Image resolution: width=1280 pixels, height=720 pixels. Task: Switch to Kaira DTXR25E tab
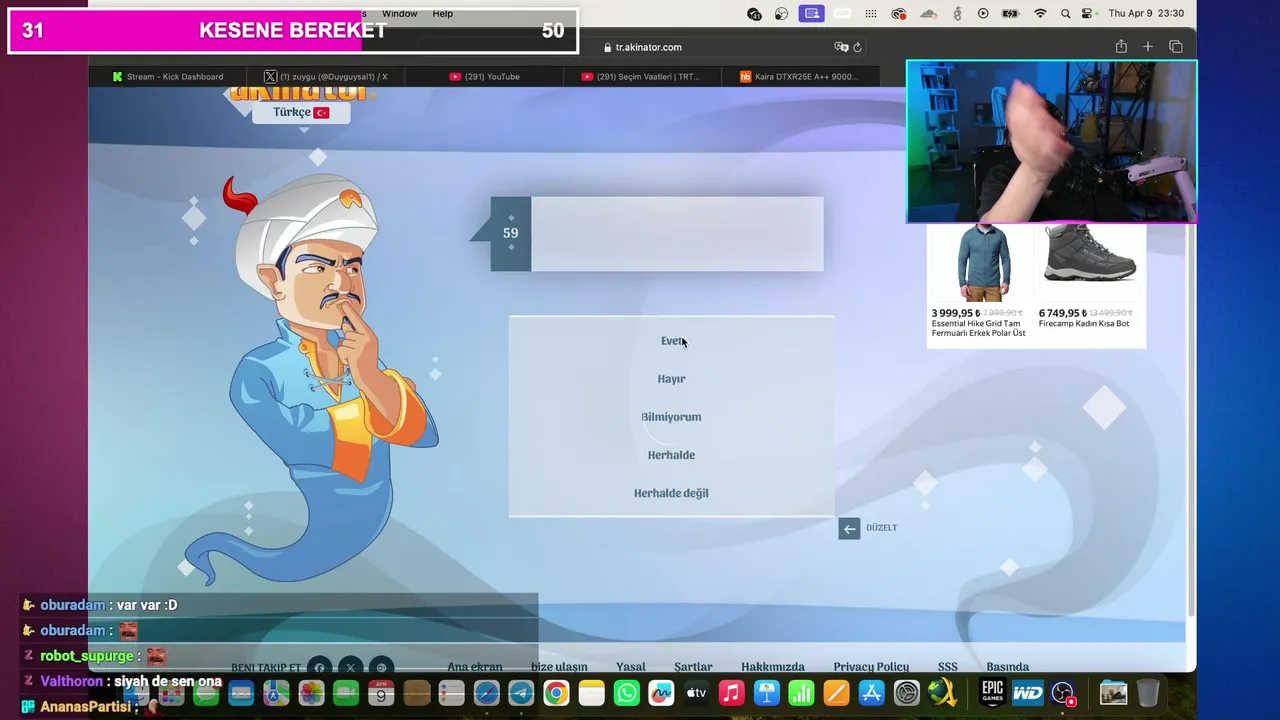(799, 76)
